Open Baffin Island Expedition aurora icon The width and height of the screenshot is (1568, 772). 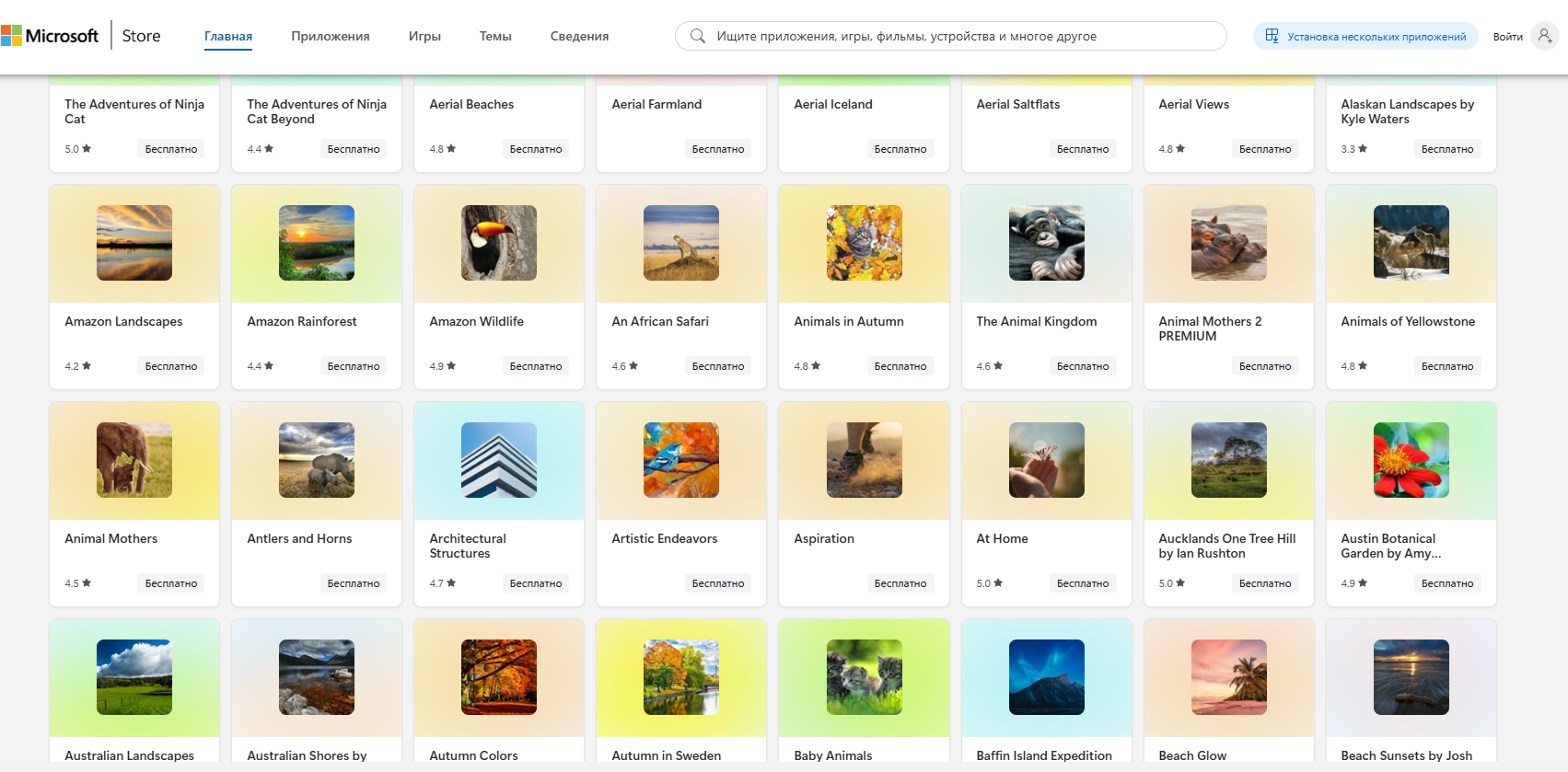pyautogui.click(x=1046, y=677)
